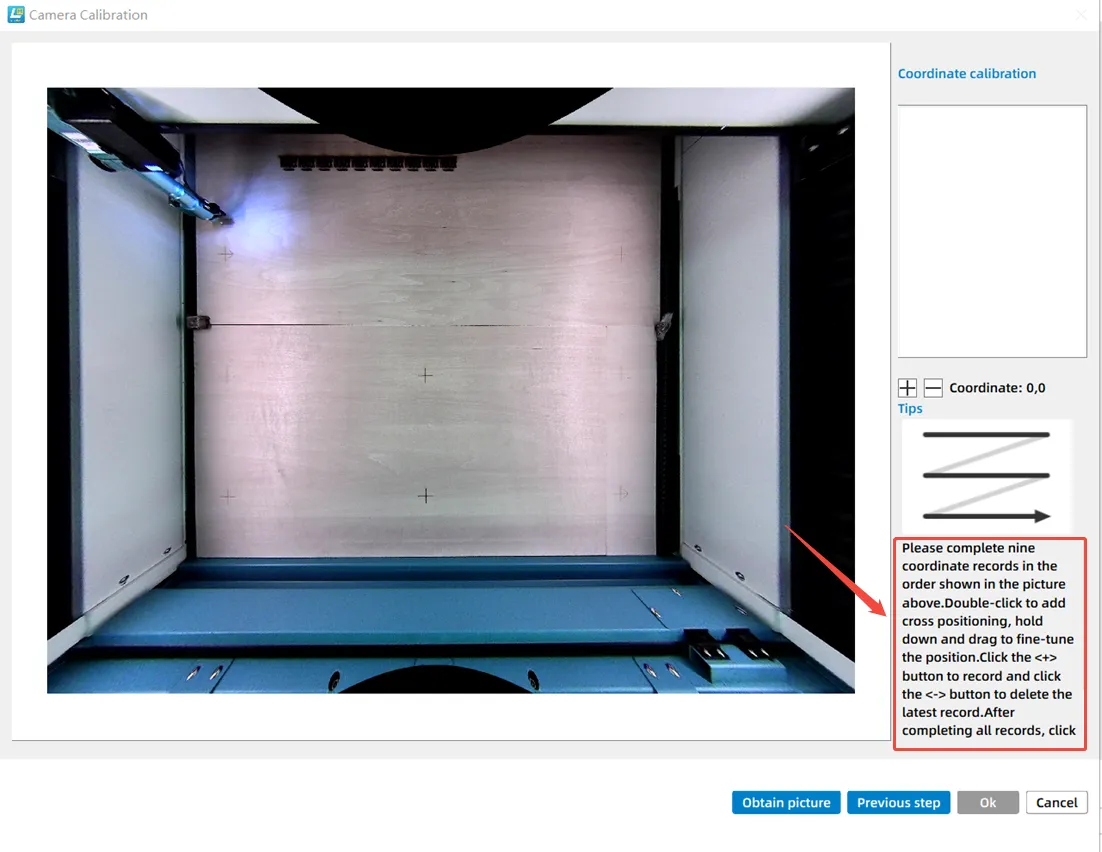Click the Coordinate calibration heading
1102x852 pixels.
point(966,74)
